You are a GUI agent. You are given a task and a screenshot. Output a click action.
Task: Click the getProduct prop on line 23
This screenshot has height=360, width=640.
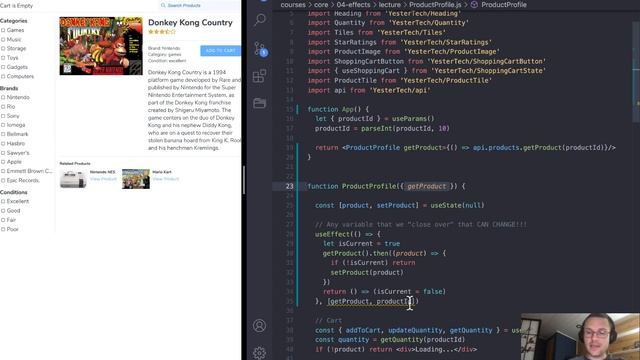pos(427,186)
